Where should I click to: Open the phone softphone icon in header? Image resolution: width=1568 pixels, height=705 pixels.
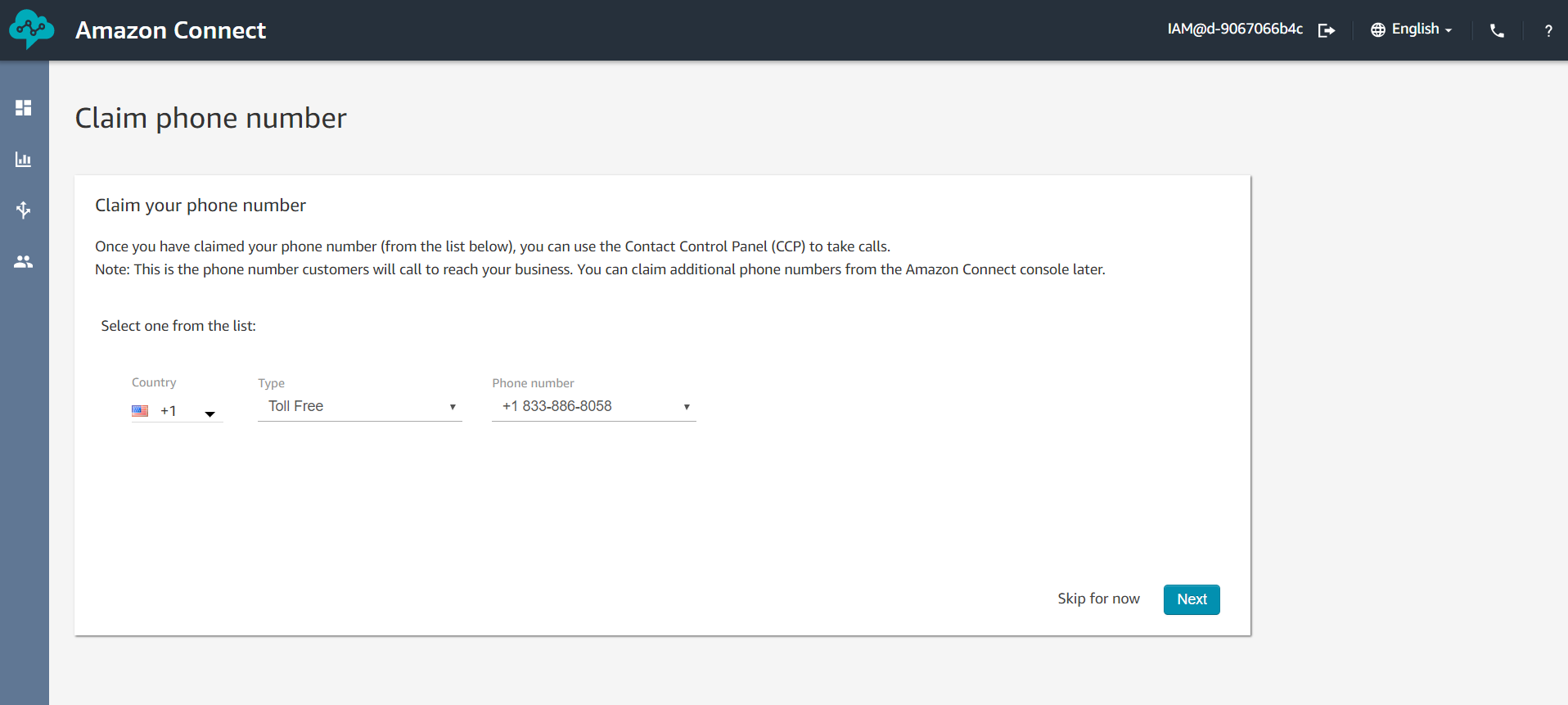point(1497,30)
